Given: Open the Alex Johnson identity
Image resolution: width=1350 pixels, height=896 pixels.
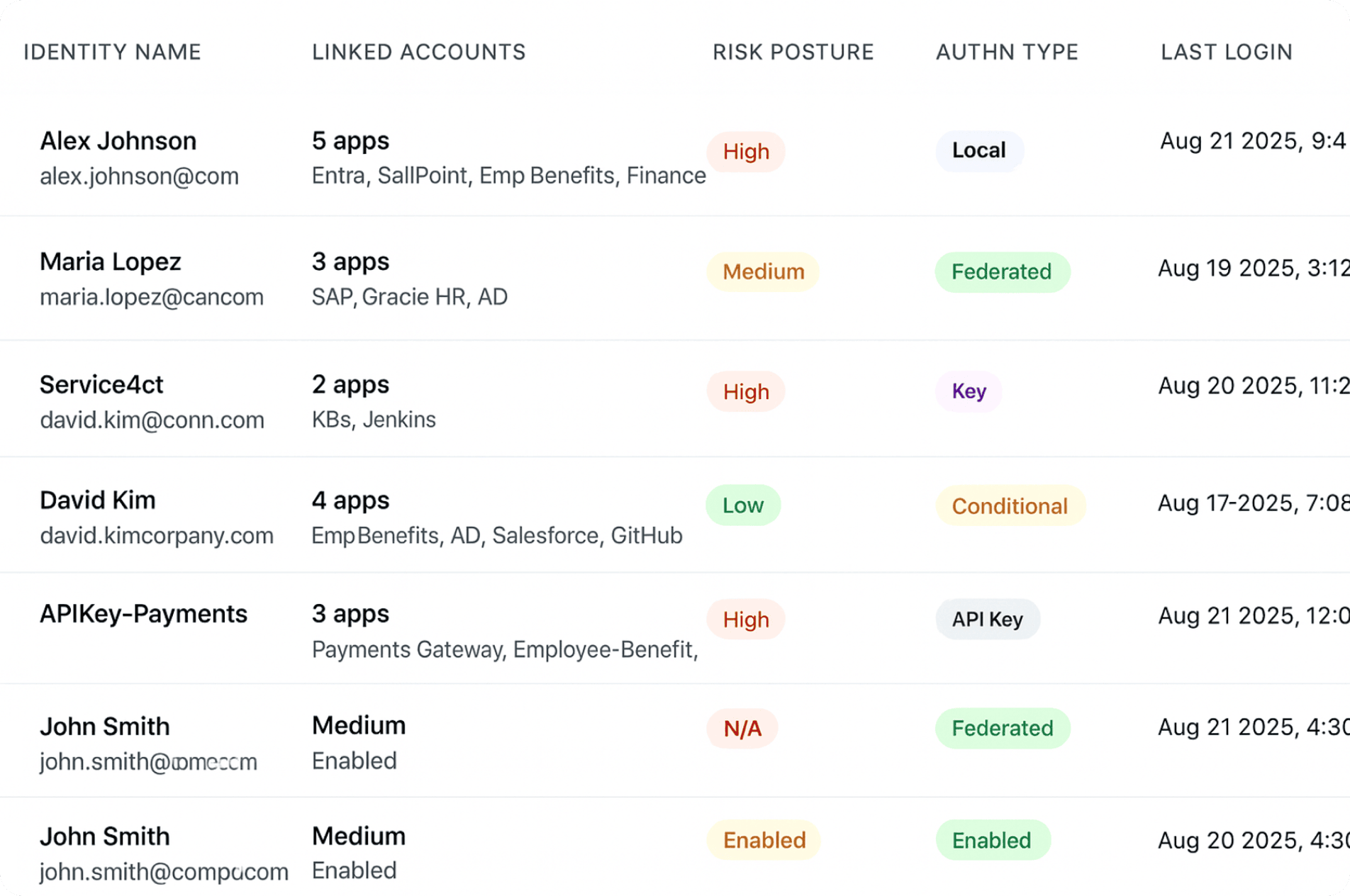Looking at the screenshot, I should tap(118, 141).
